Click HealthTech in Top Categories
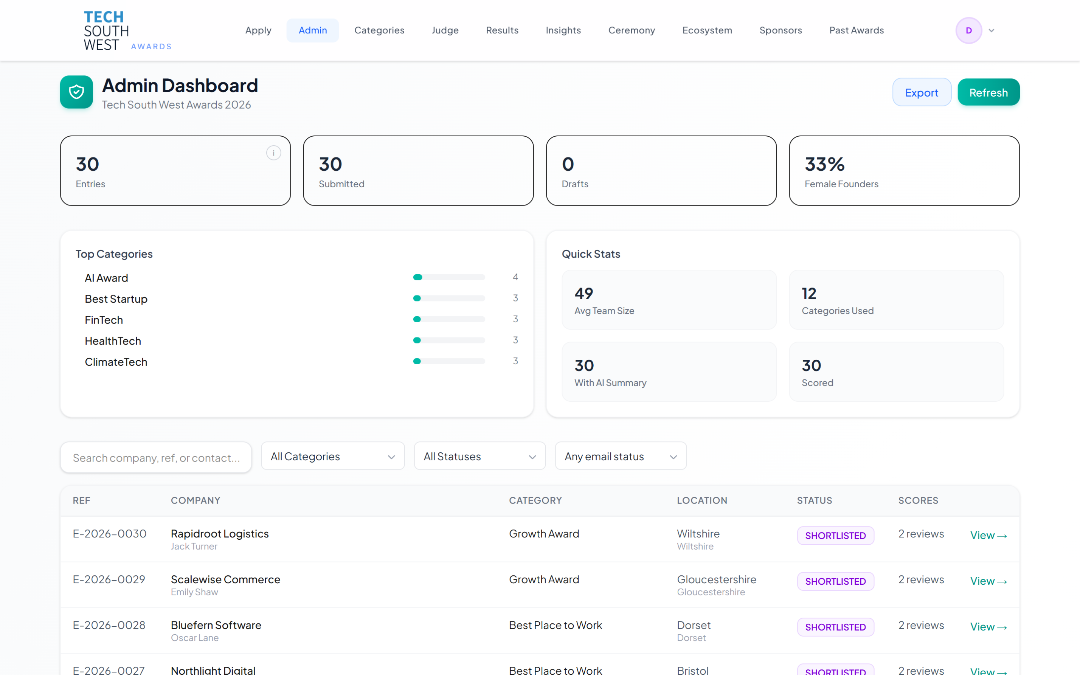The width and height of the screenshot is (1080, 675). point(113,341)
